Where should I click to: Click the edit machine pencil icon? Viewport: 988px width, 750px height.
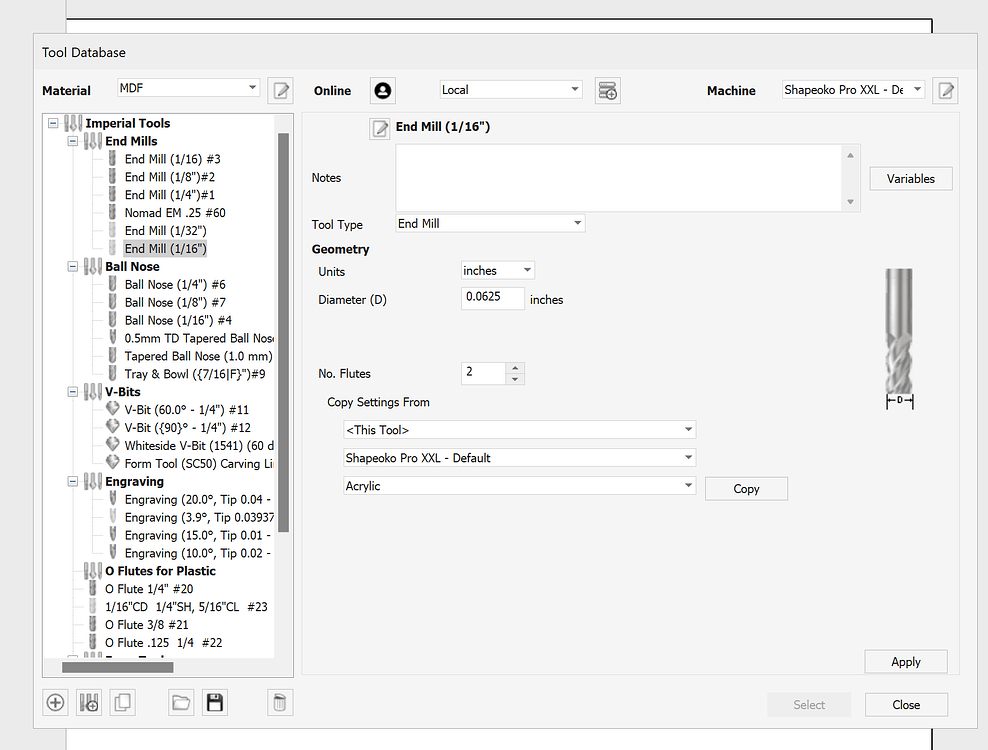point(945,91)
